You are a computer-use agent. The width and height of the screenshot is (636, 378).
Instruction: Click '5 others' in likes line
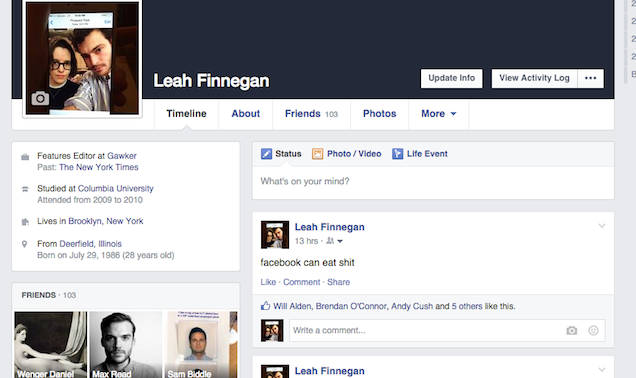click(468, 306)
